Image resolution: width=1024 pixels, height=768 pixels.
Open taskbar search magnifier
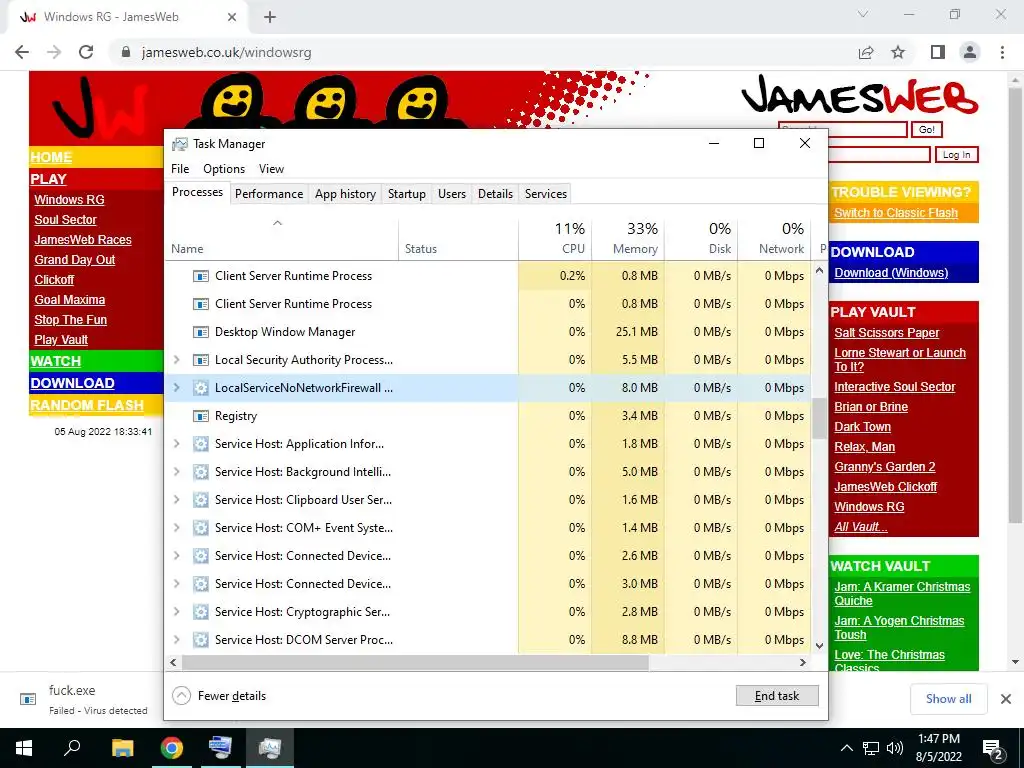(72, 748)
